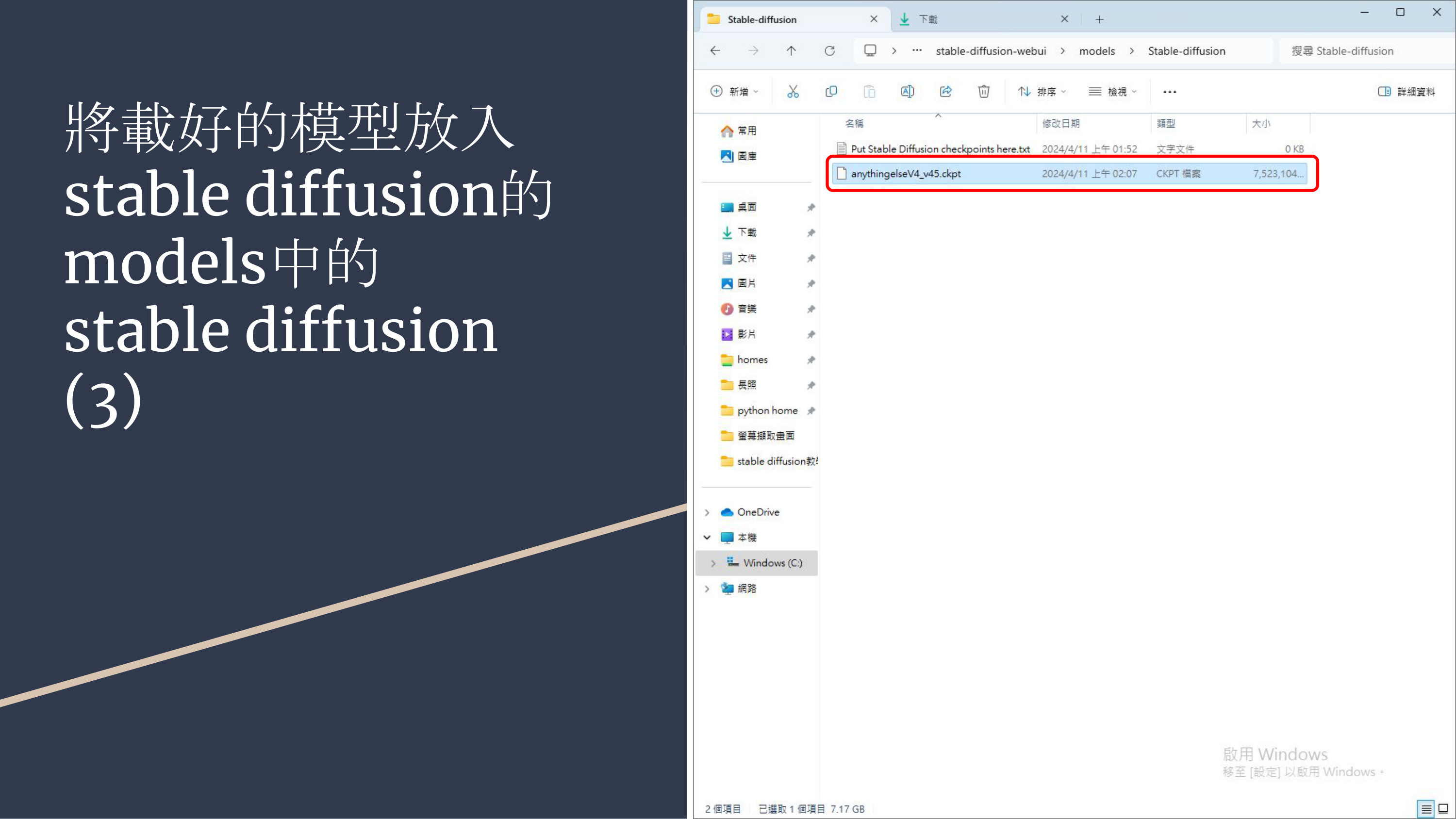Refresh the folder view

pyautogui.click(x=830, y=51)
